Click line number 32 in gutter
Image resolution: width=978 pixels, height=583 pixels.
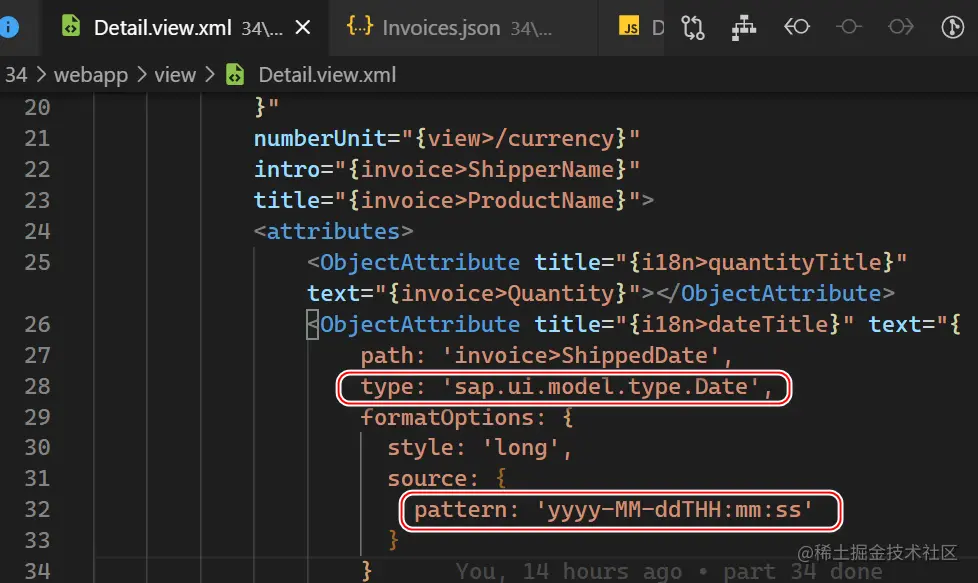click(x=37, y=510)
